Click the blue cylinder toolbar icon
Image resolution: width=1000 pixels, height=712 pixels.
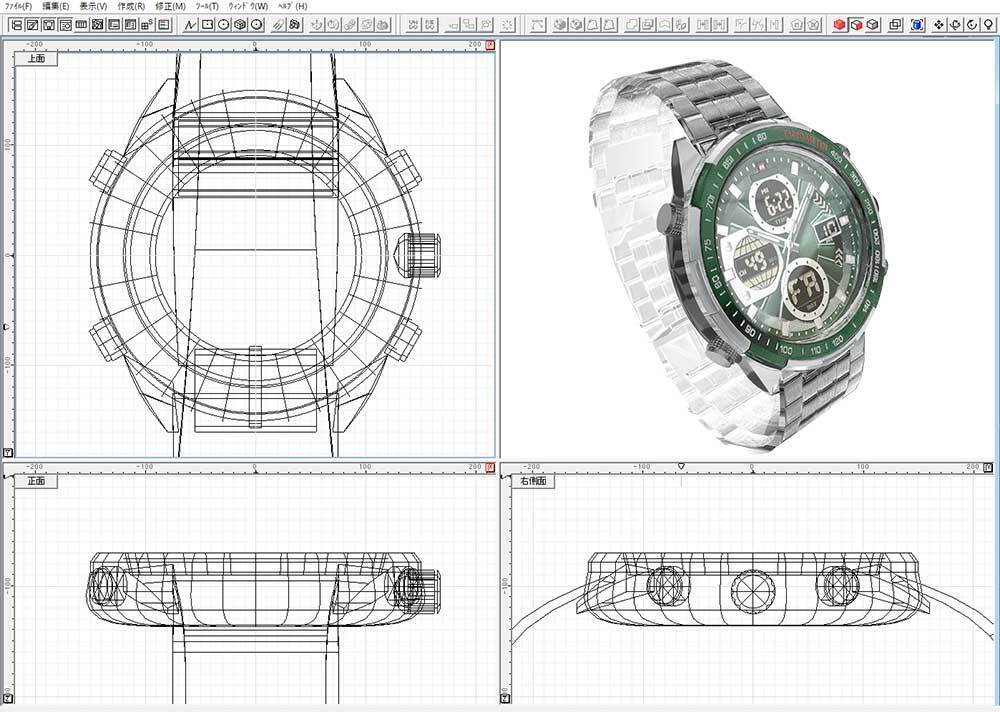tap(916, 24)
